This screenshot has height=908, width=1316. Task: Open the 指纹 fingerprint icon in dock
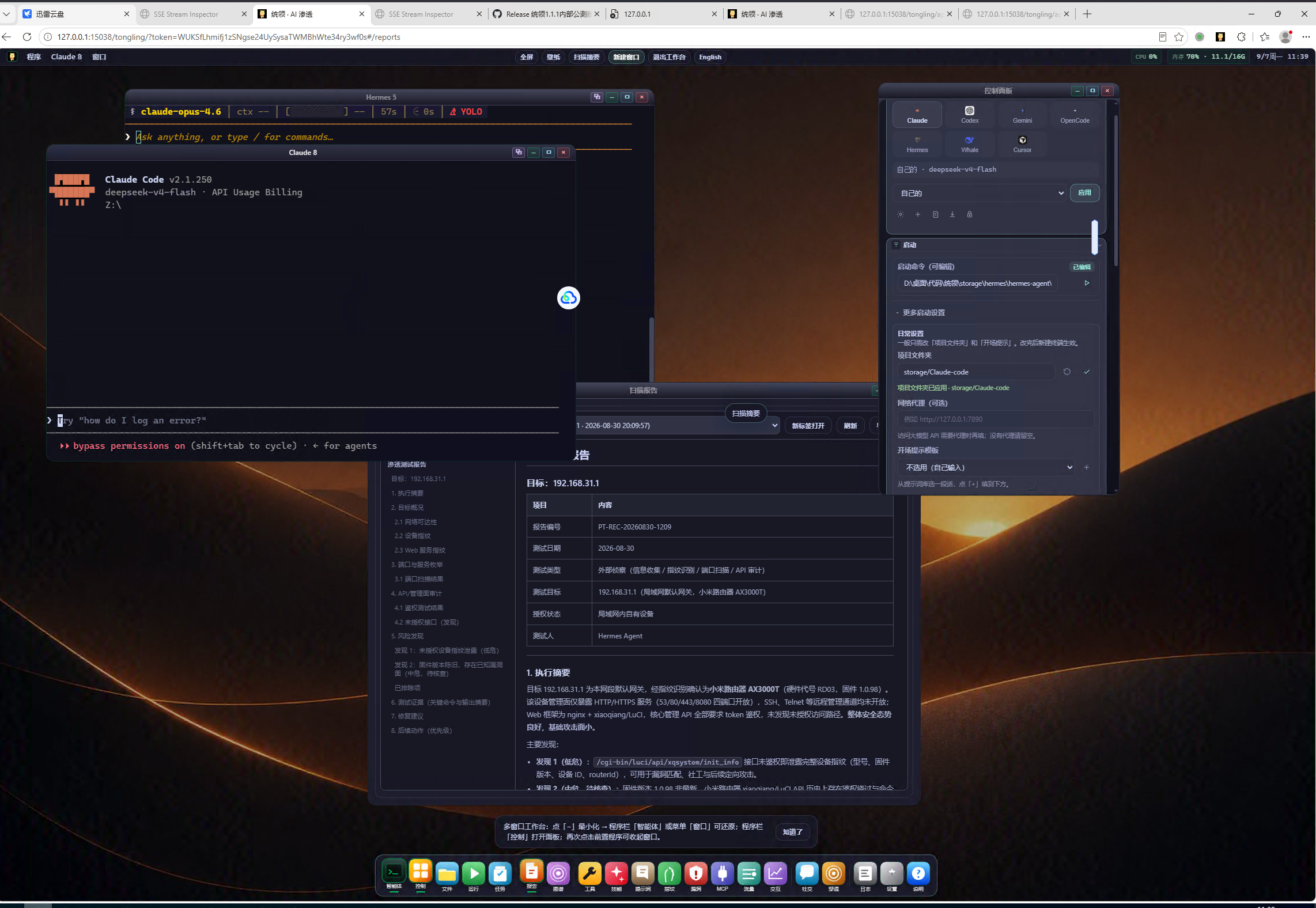click(670, 874)
